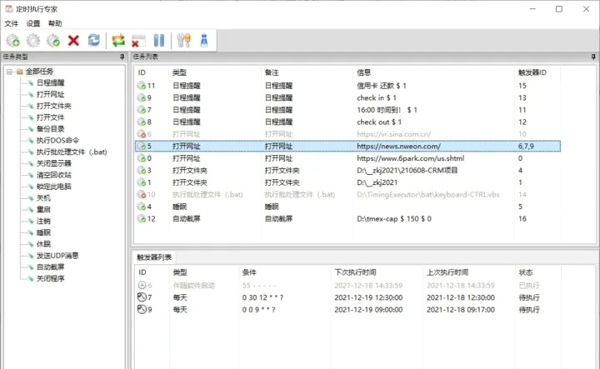600x369 pixels.
Task: Select 打开网址 in the task type tree
Action: pos(50,95)
